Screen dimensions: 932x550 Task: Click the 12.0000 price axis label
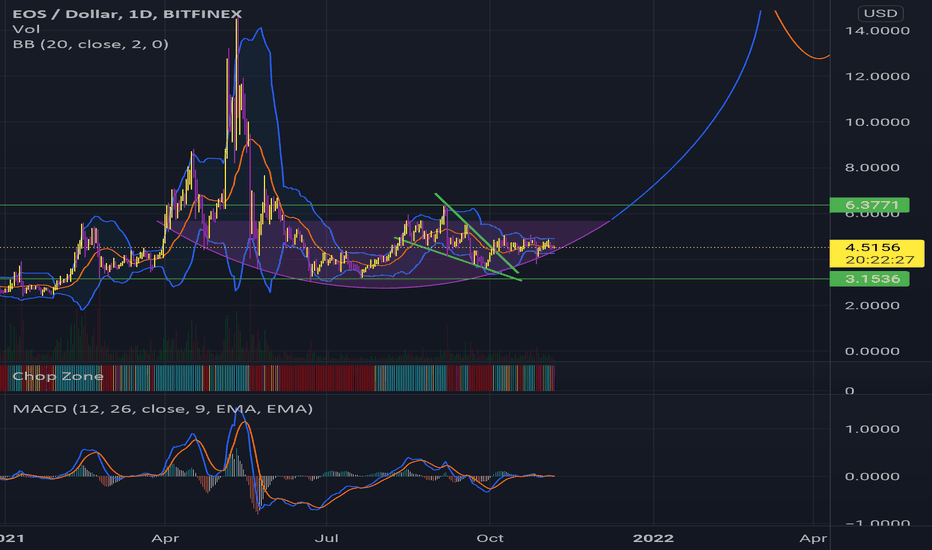pos(877,76)
